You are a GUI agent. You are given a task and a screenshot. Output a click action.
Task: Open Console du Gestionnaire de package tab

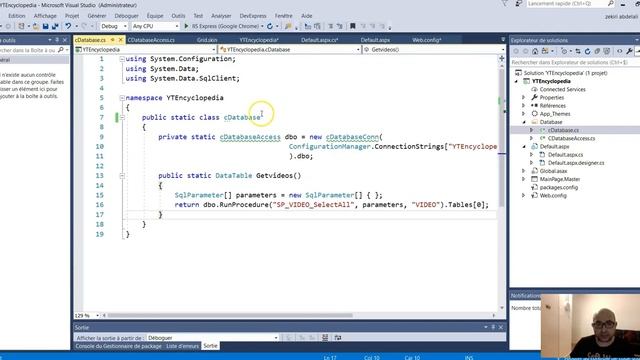[x=119, y=346]
